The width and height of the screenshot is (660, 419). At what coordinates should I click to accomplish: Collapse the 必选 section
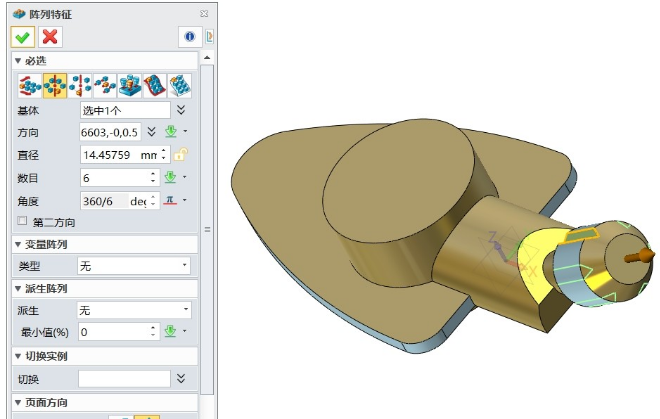coord(18,61)
